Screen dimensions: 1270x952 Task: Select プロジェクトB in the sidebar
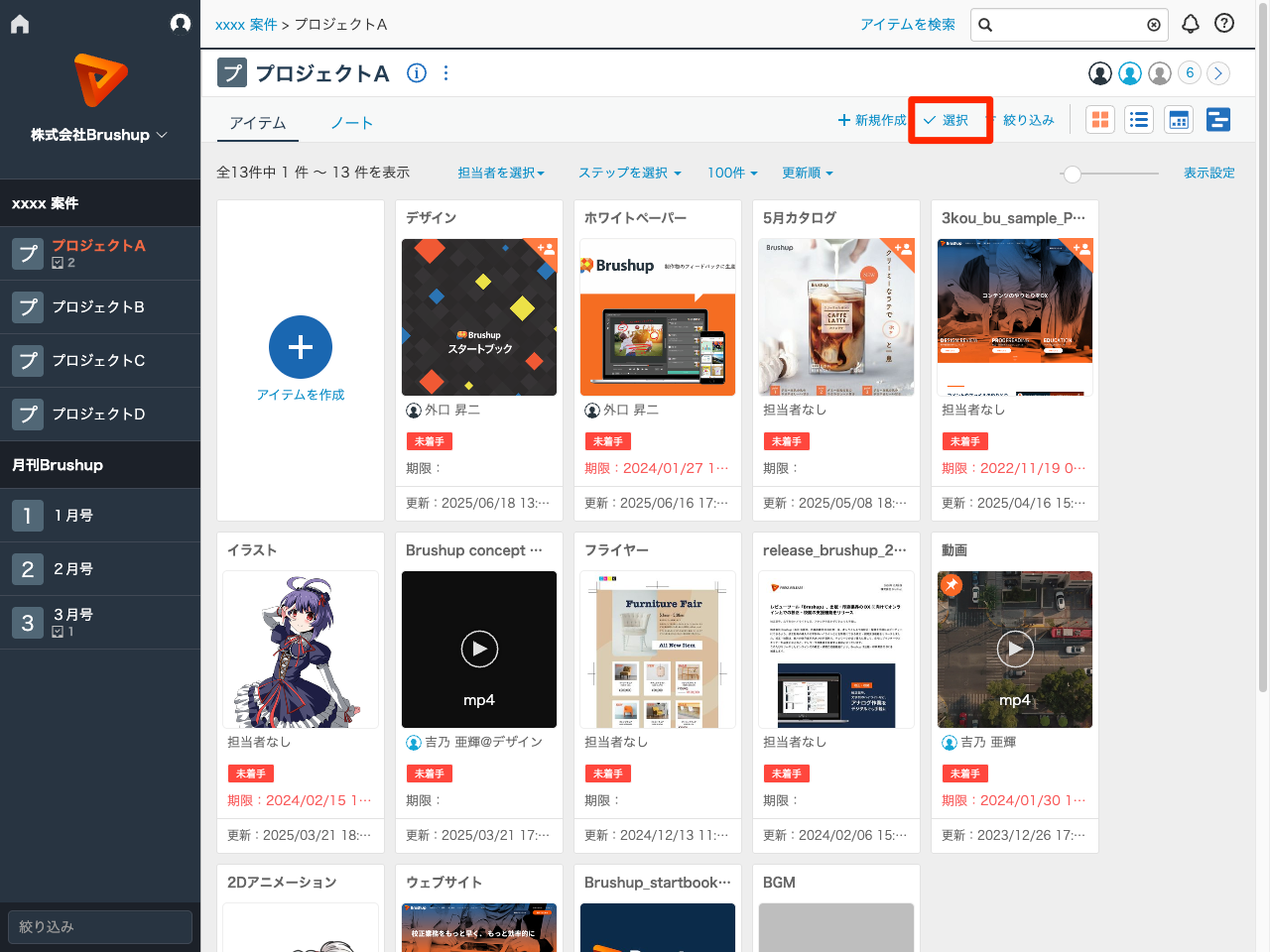pyautogui.click(x=98, y=307)
